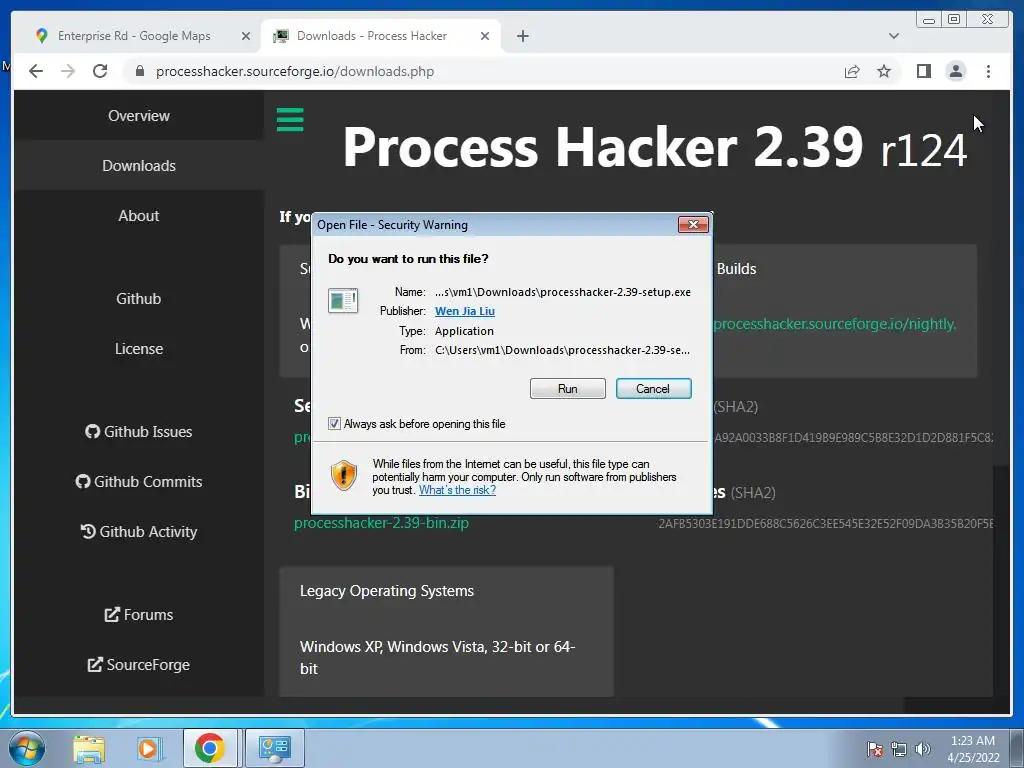Viewport: 1024px width, 768px height.
Task: Close the security warning dialog with X
Action: coord(693,225)
